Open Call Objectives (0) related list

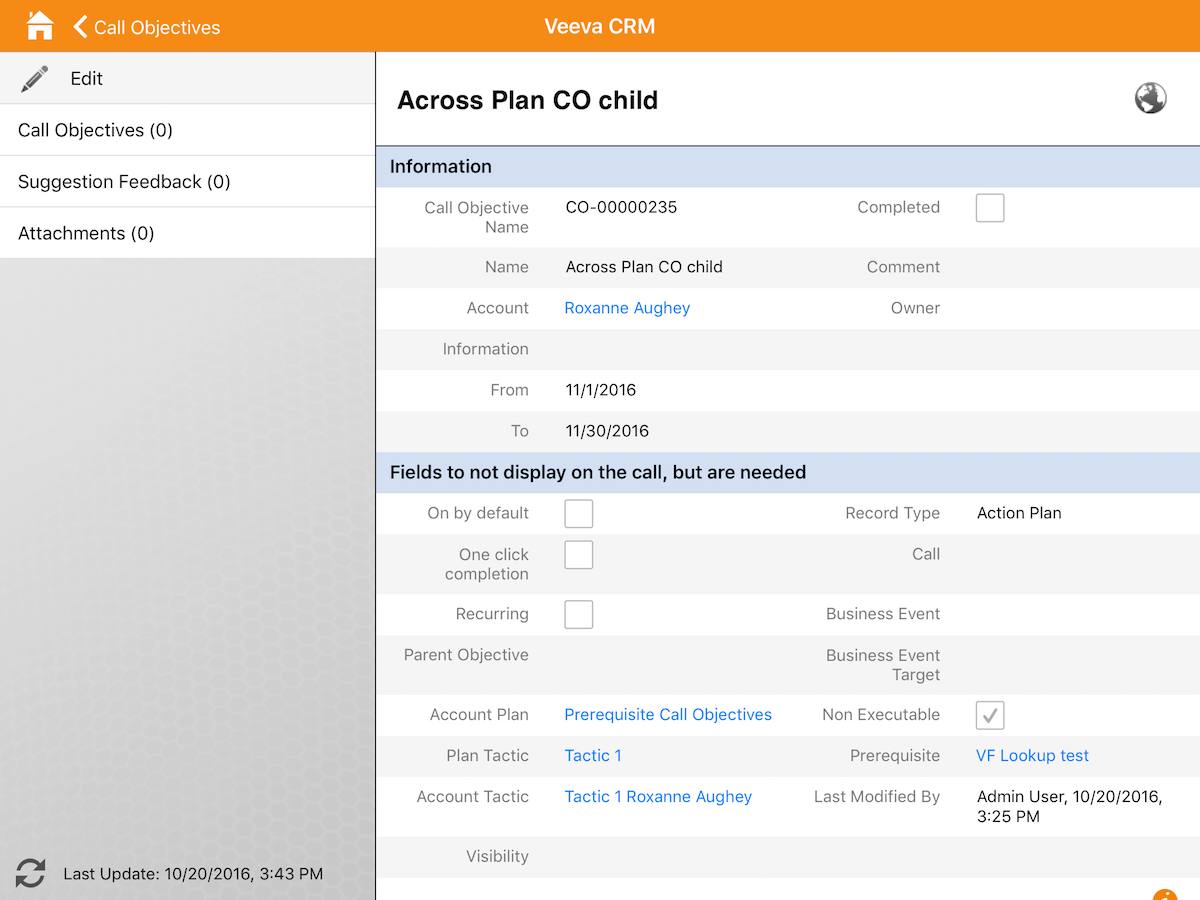pyautogui.click(x=95, y=130)
